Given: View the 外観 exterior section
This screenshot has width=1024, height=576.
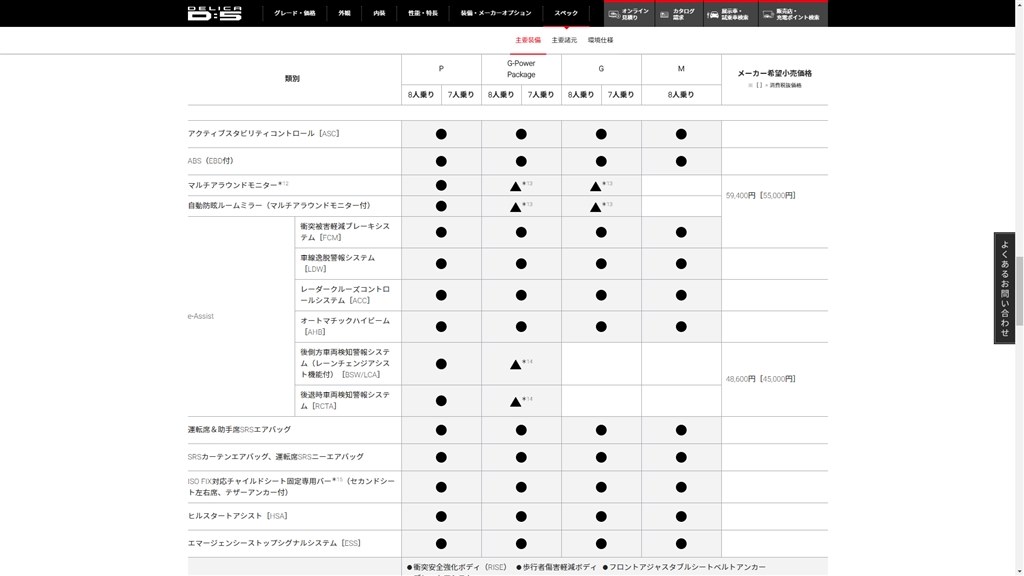Looking at the screenshot, I should [x=345, y=13].
